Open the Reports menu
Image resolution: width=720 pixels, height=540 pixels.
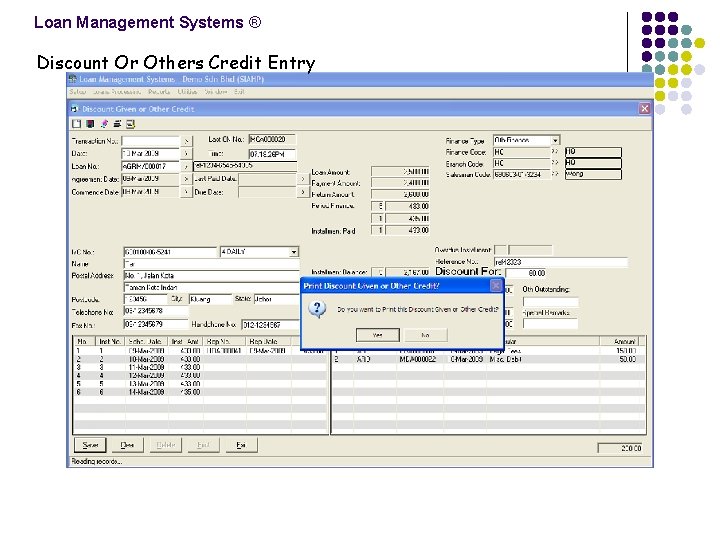tap(159, 92)
